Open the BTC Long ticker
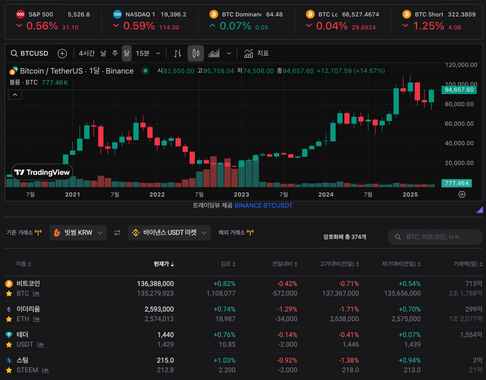The width and height of the screenshot is (486, 380). (343, 20)
